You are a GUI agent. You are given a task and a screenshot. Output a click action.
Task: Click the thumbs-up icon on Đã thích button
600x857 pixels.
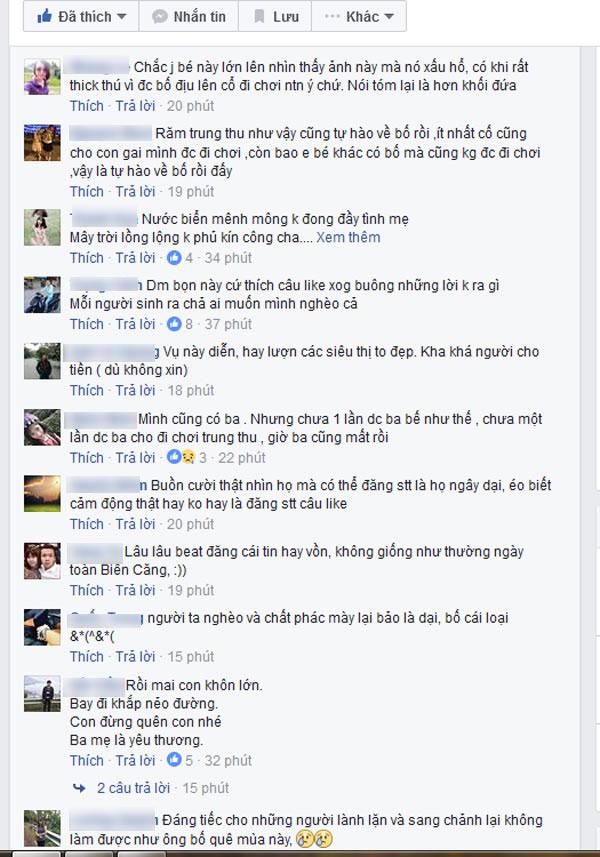click(x=44, y=16)
